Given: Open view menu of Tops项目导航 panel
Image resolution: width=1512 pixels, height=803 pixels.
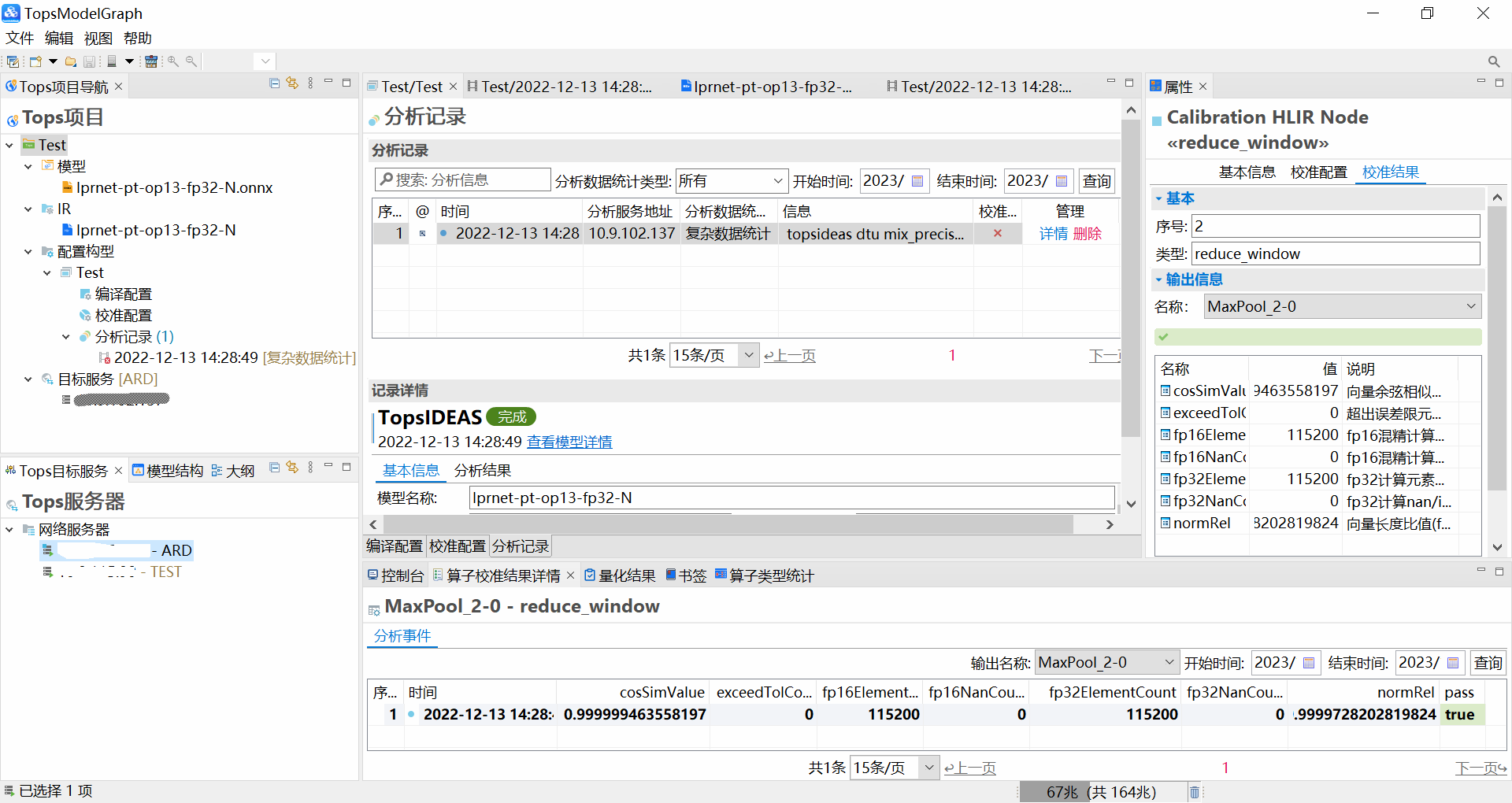Looking at the screenshot, I should (x=311, y=83).
